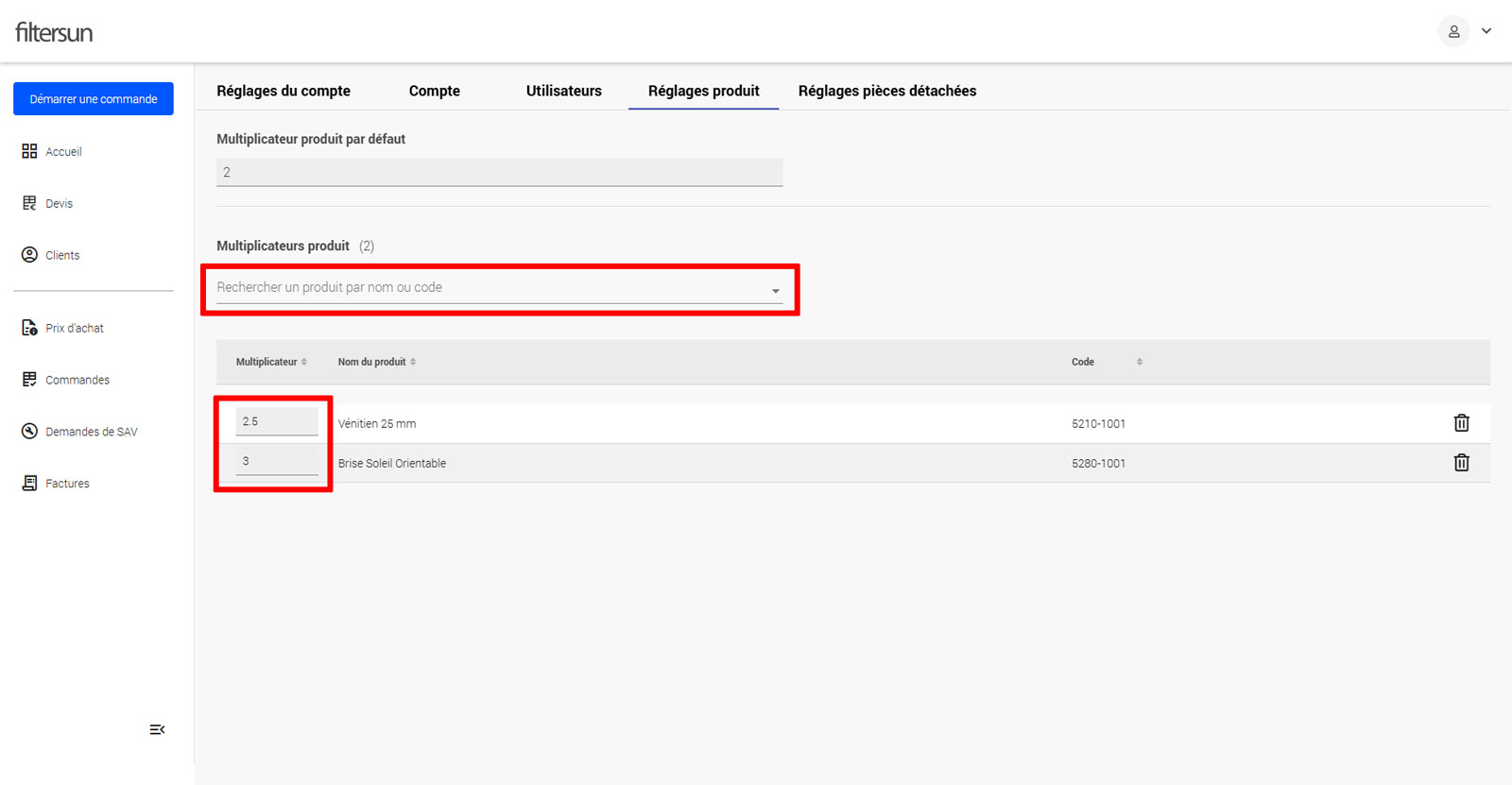Switch to the Utilisateurs tab

tap(563, 91)
